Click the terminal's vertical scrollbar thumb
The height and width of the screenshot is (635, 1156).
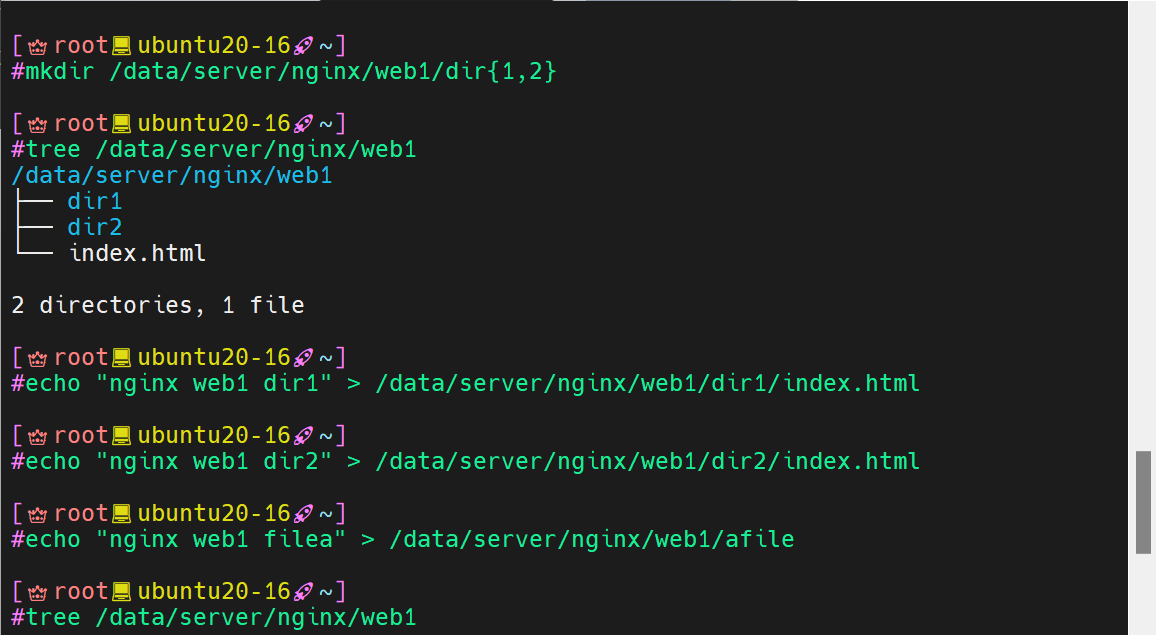point(1143,502)
